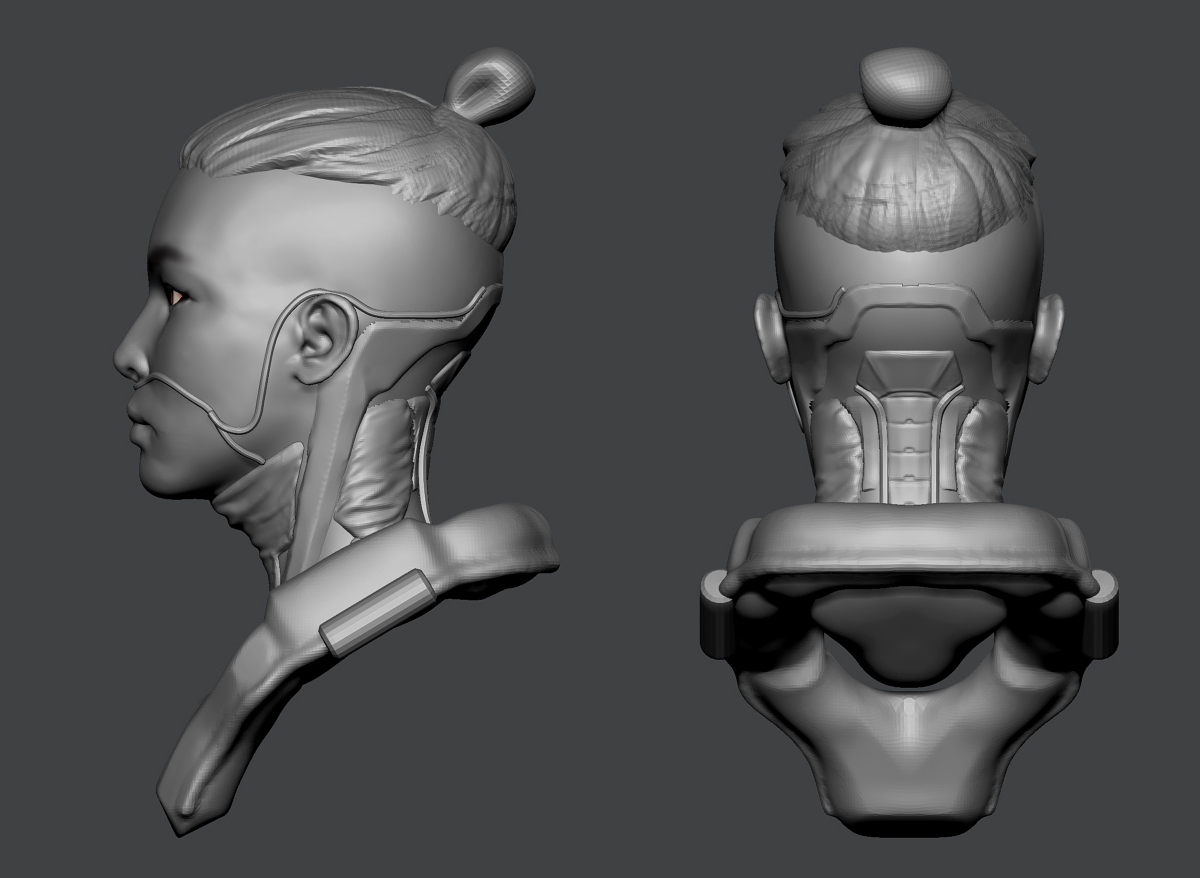Click the left ear on the back-view model
The image size is (1200, 878).
pyautogui.click(x=770, y=337)
